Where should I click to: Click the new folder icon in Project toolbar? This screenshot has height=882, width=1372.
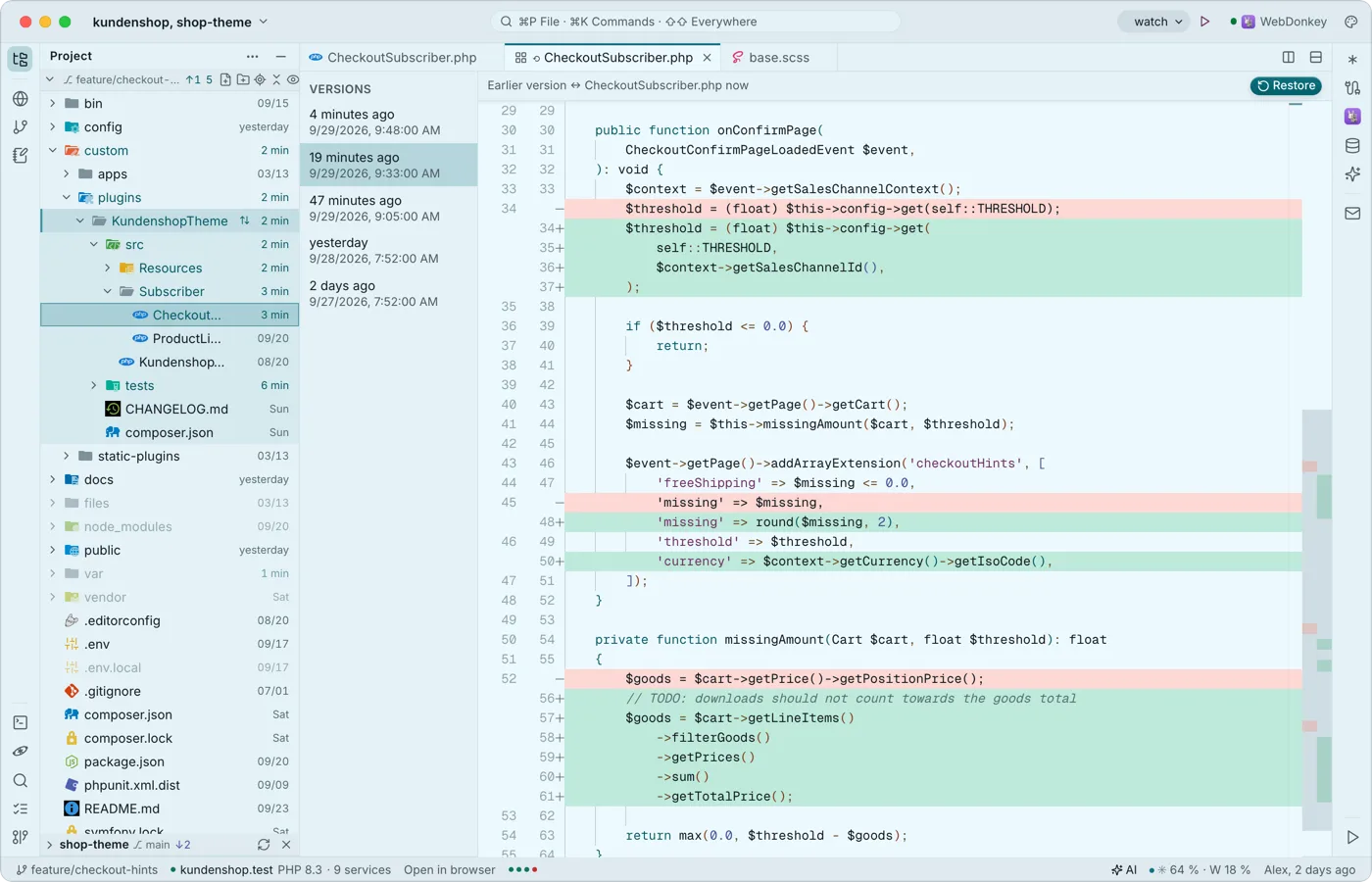(243, 79)
